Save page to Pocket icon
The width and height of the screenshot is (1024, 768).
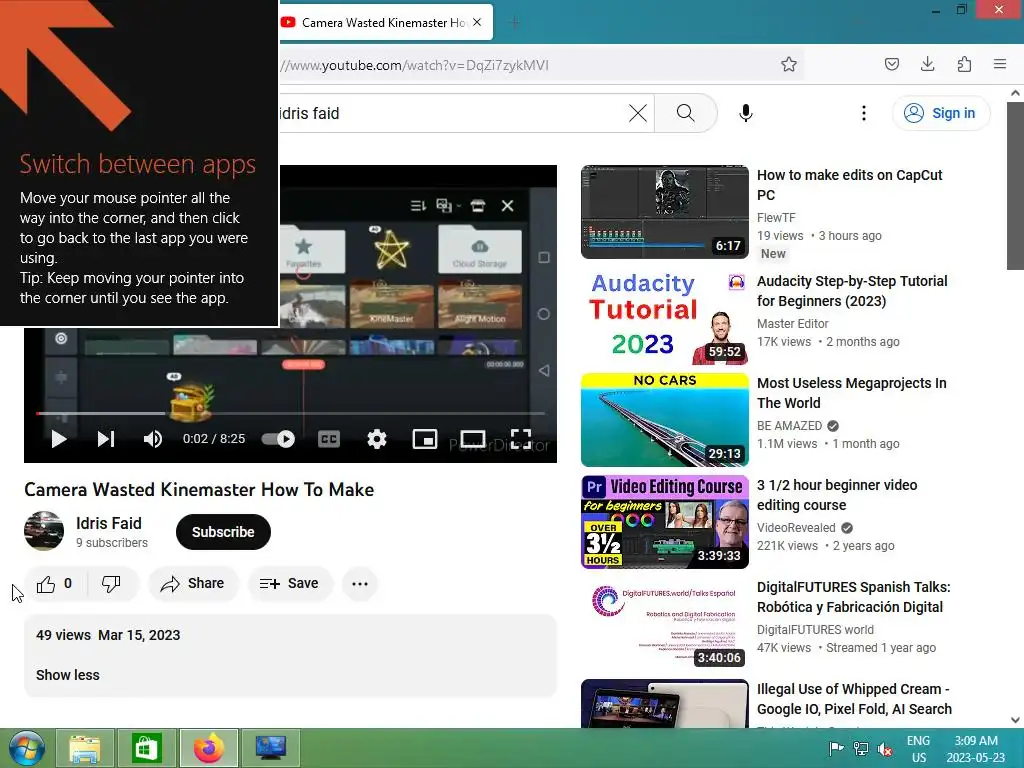[892, 64]
